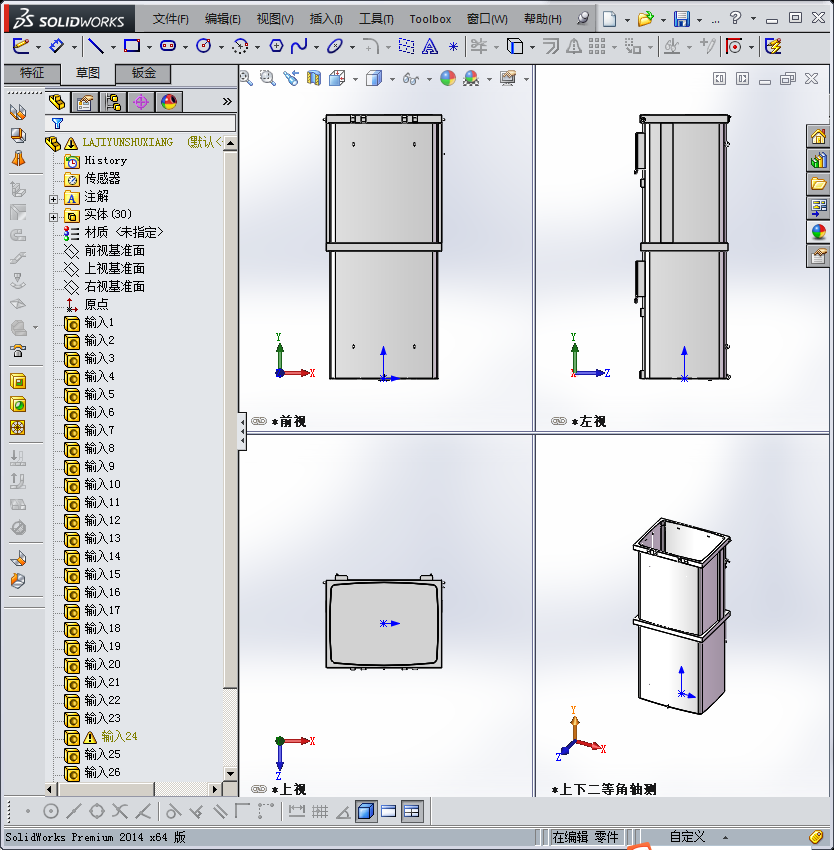Select the Rectangle sketch tool

point(132,46)
